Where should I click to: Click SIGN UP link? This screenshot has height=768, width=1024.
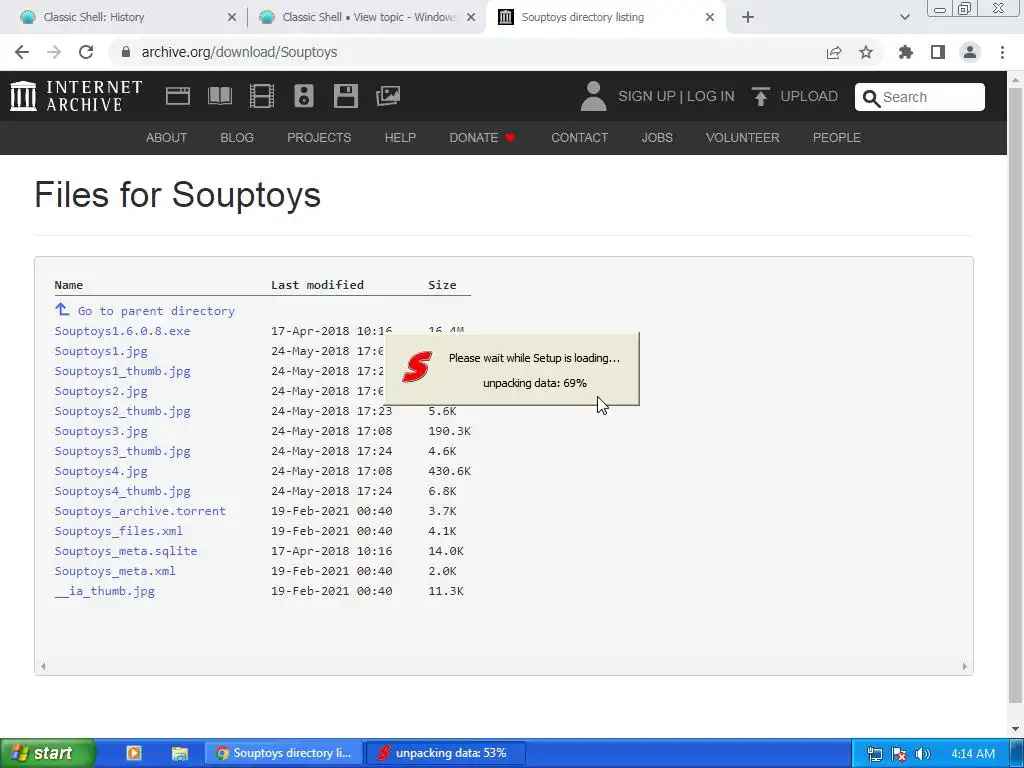[647, 96]
